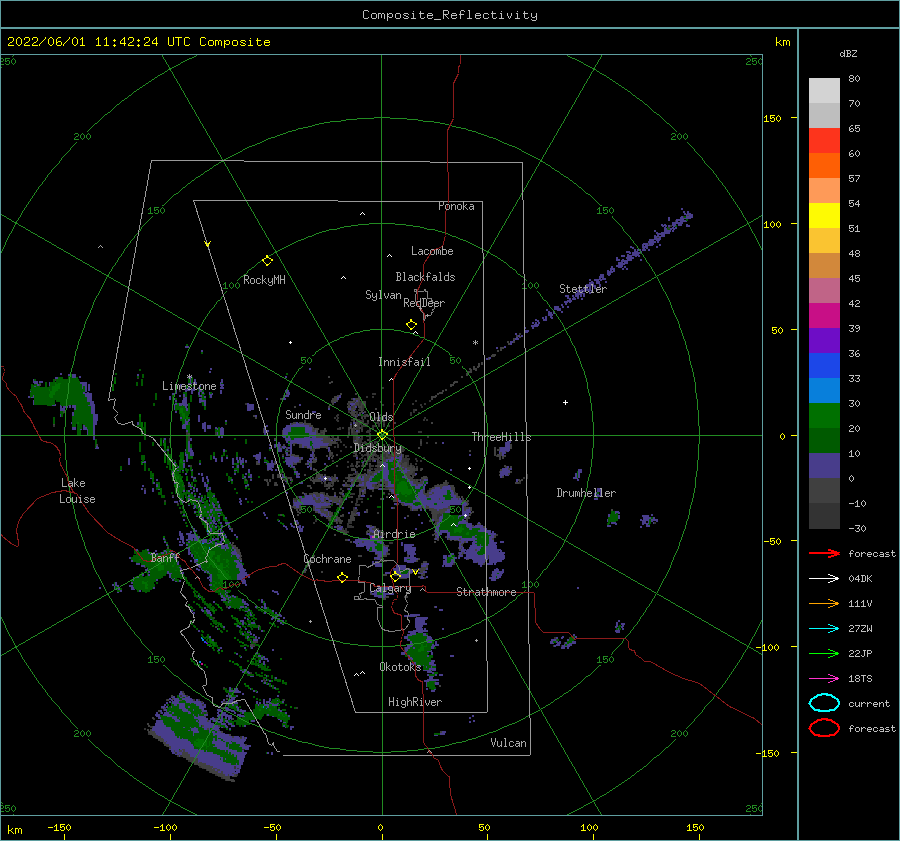
Task: Click the white asterisk marker above Limestone
Action: tap(189, 378)
